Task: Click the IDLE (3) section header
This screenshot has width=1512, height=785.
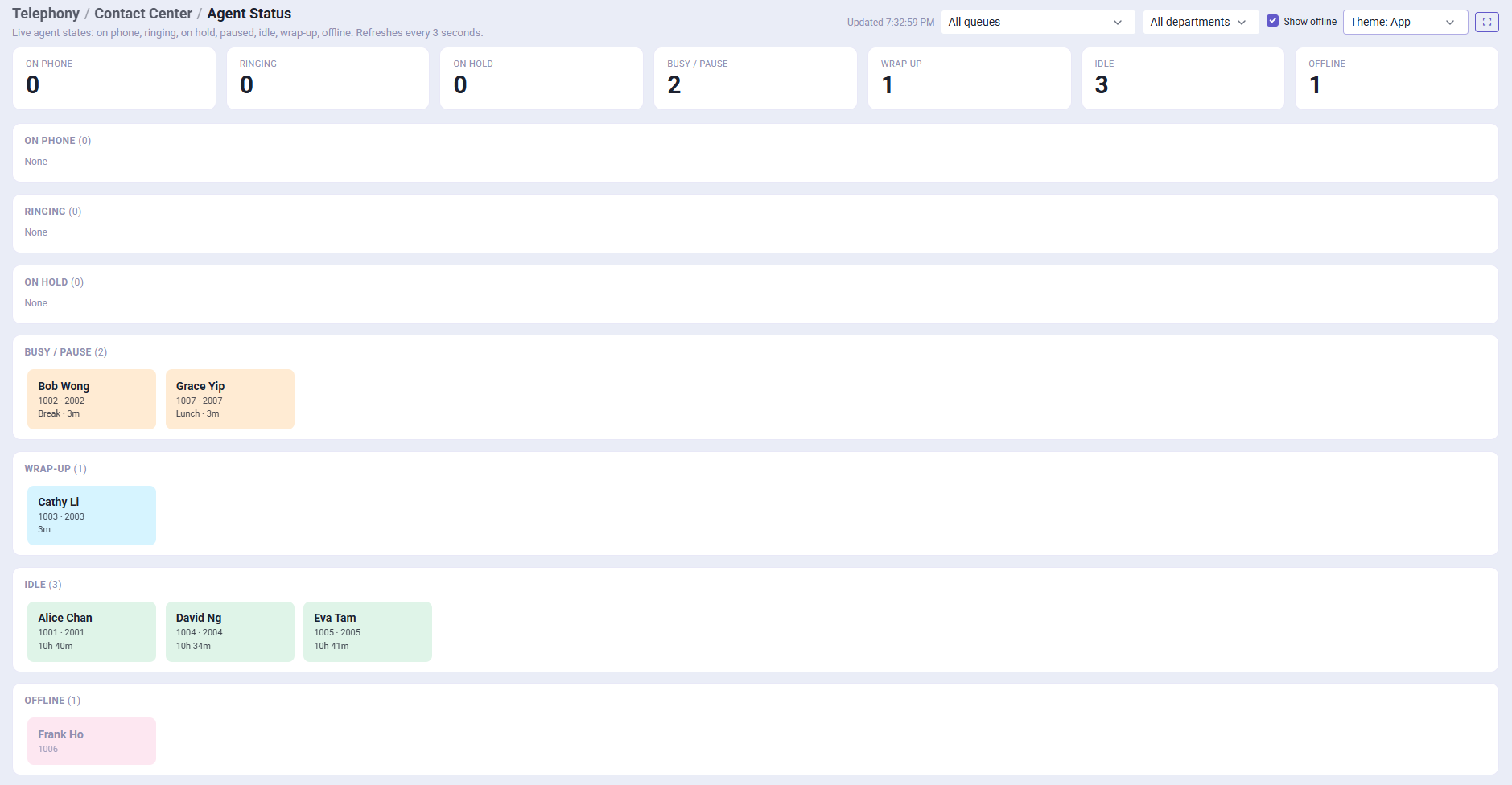Action: pyautogui.click(x=43, y=585)
